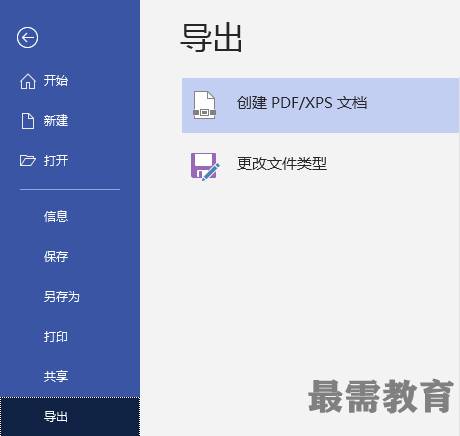The height and width of the screenshot is (436, 460).
Task: Click the open folder icon beside 打开
Action: (28, 160)
